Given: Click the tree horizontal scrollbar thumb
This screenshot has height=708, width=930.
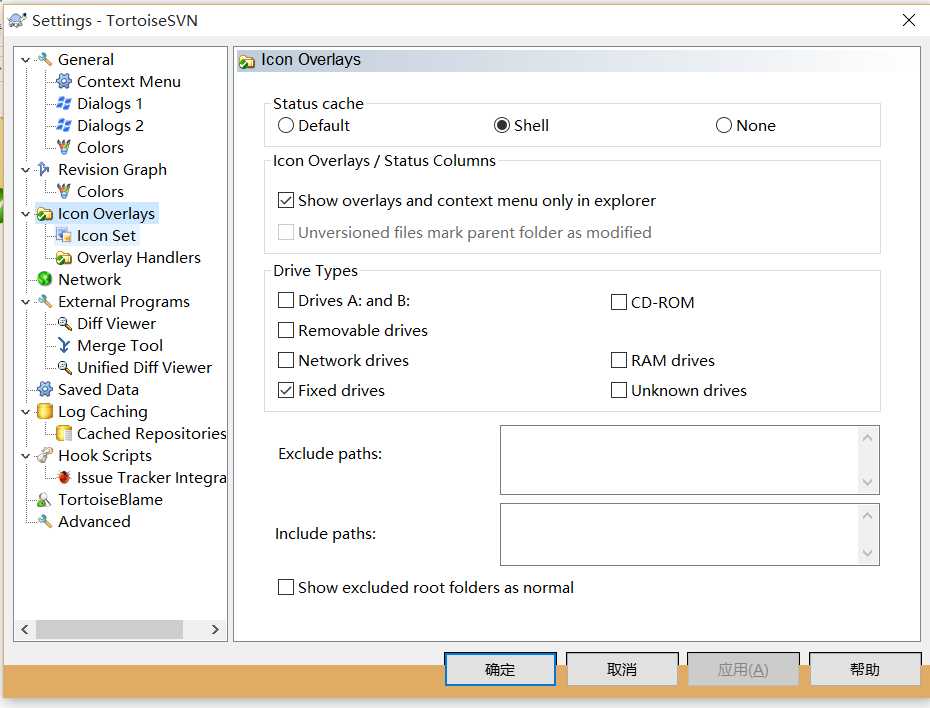Looking at the screenshot, I should click(x=109, y=629).
